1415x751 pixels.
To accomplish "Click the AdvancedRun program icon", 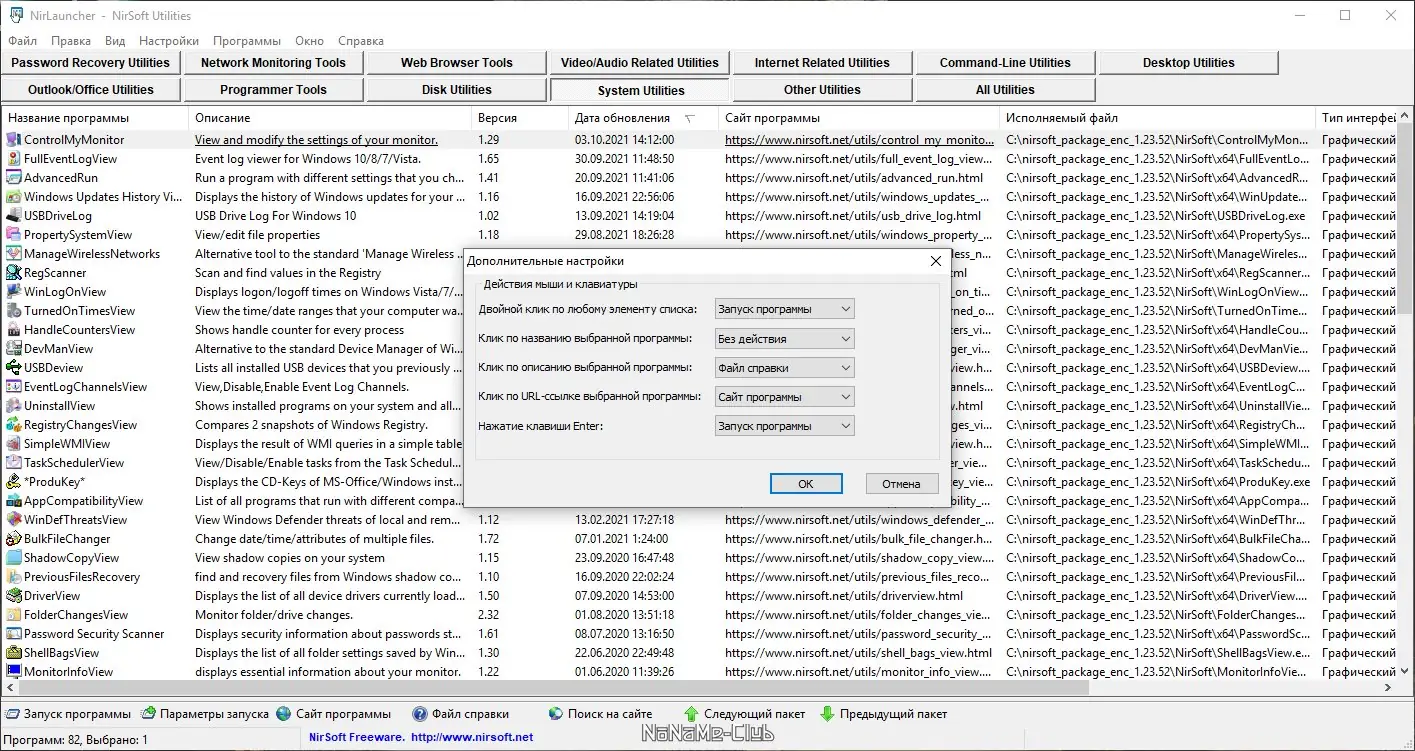I will point(13,178).
